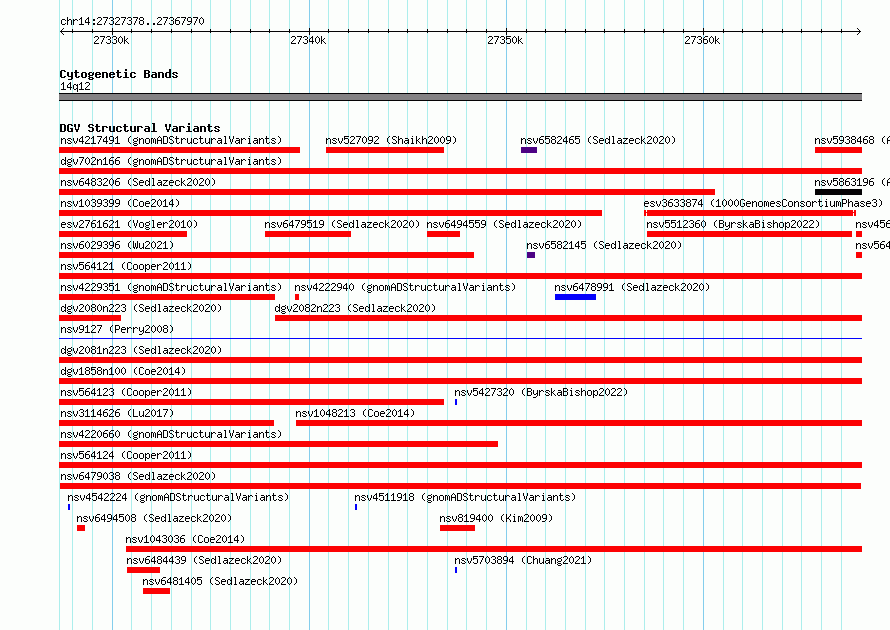Image resolution: width=890 pixels, height=630 pixels.
Task: Click nsv6494508 (Sedlazeck2020) label
Action: tap(154, 518)
